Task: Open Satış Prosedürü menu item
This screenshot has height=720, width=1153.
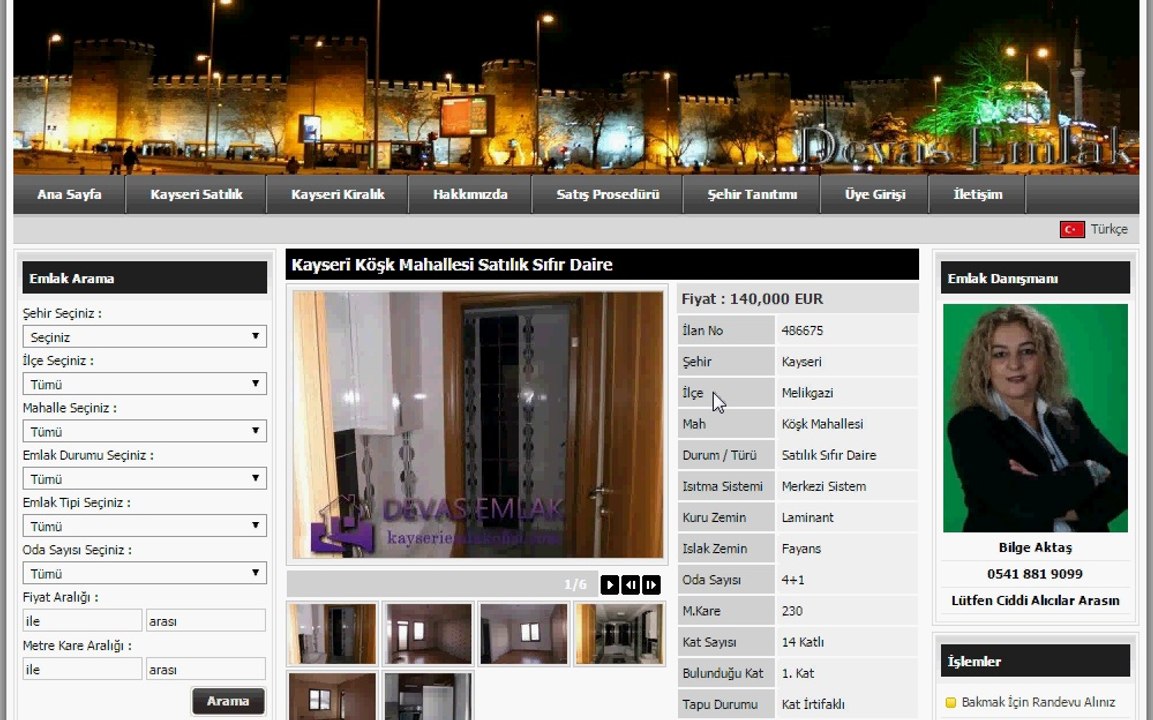Action: click(x=607, y=194)
